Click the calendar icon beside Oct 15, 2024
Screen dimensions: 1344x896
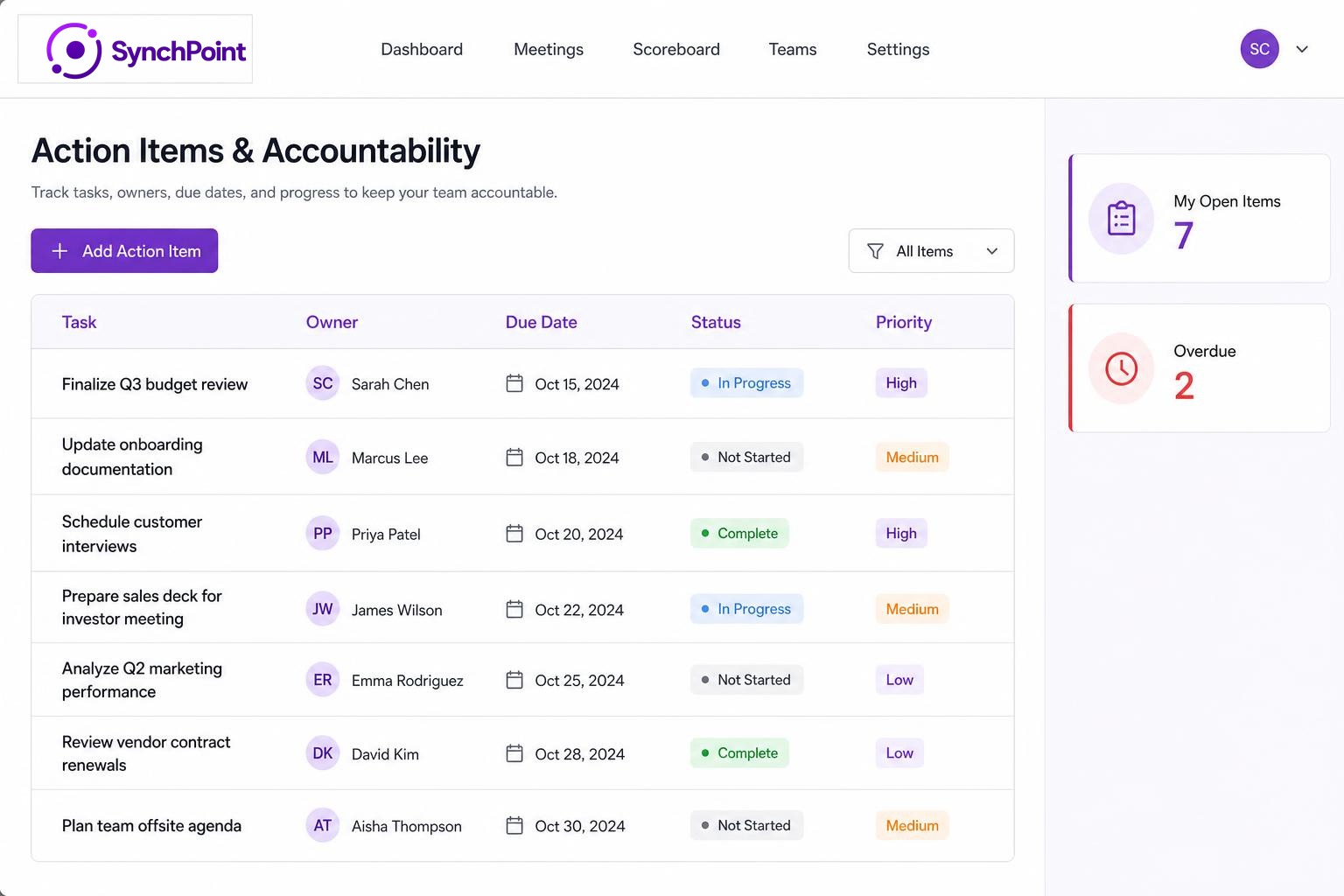pyautogui.click(x=514, y=383)
